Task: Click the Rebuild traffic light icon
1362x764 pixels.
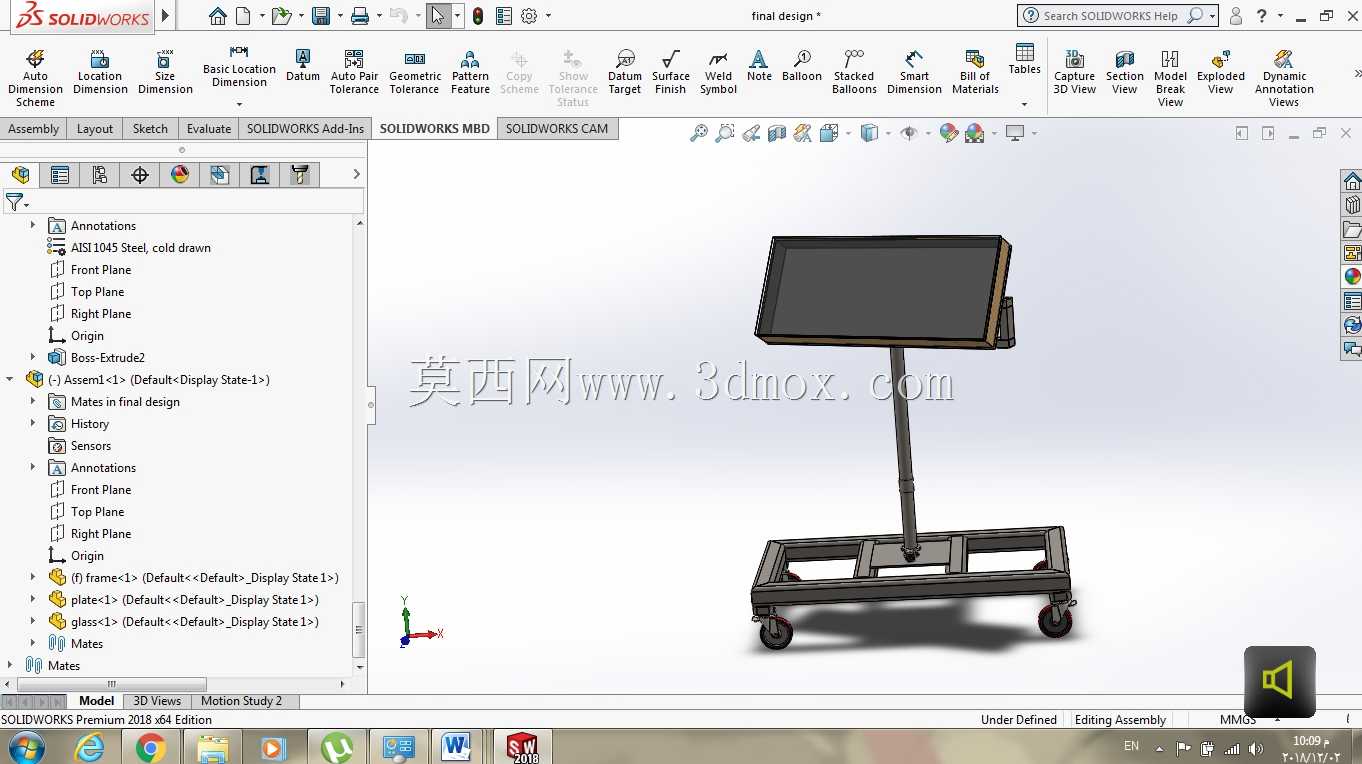Action: pyautogui.click(x=478, y=16)
